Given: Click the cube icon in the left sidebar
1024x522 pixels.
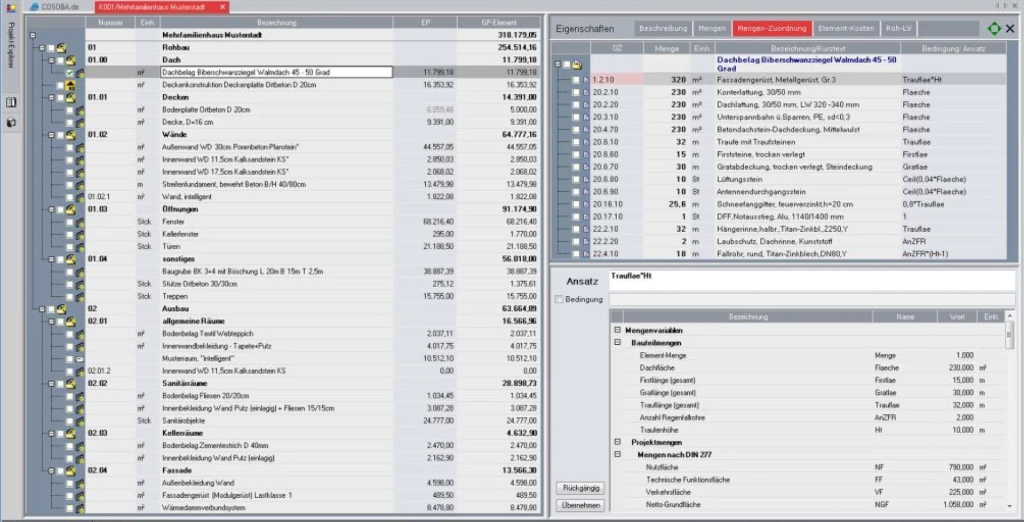Looking at the screenshot, I should (x=11, y=123).
